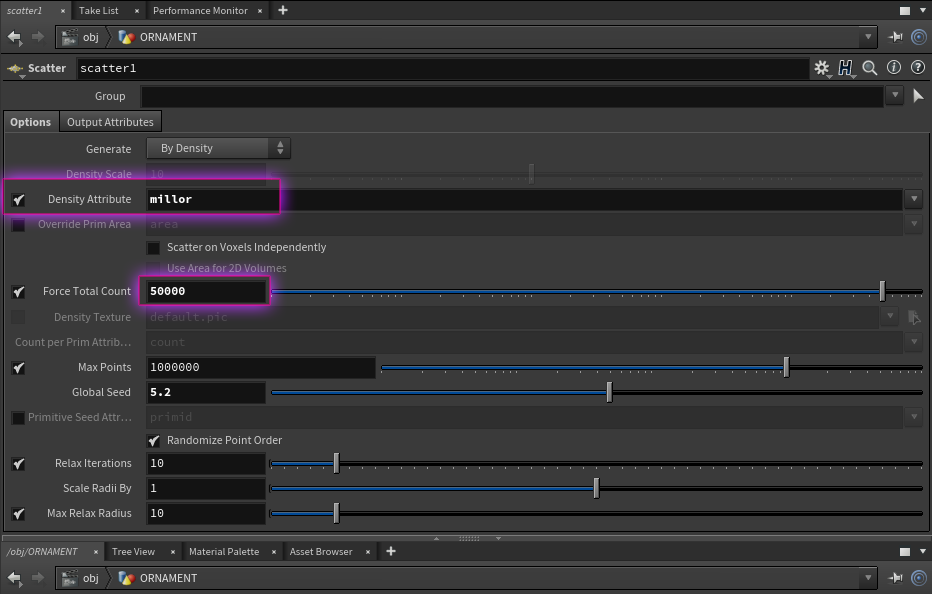932x594 pixels.
Task: Toggle Scatter on Voxels Independently checkbox
Action: pyautogui.click(x=153, y=248)
